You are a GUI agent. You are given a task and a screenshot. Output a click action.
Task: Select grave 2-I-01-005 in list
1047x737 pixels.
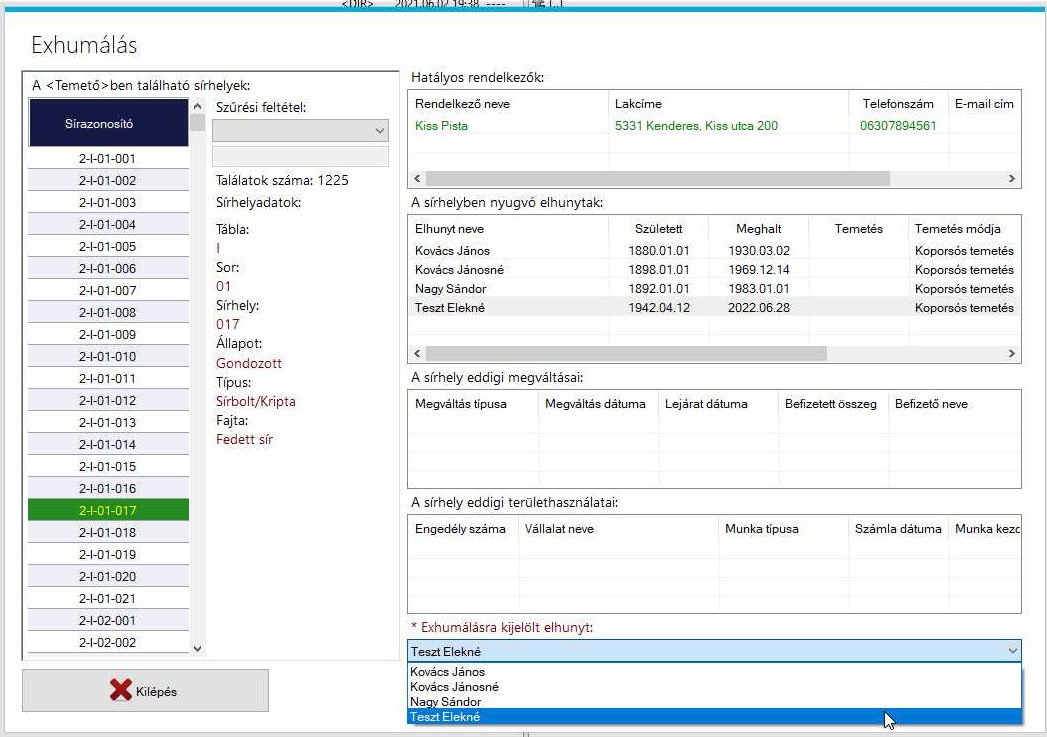pyautogui.click(x=108, y=247)
